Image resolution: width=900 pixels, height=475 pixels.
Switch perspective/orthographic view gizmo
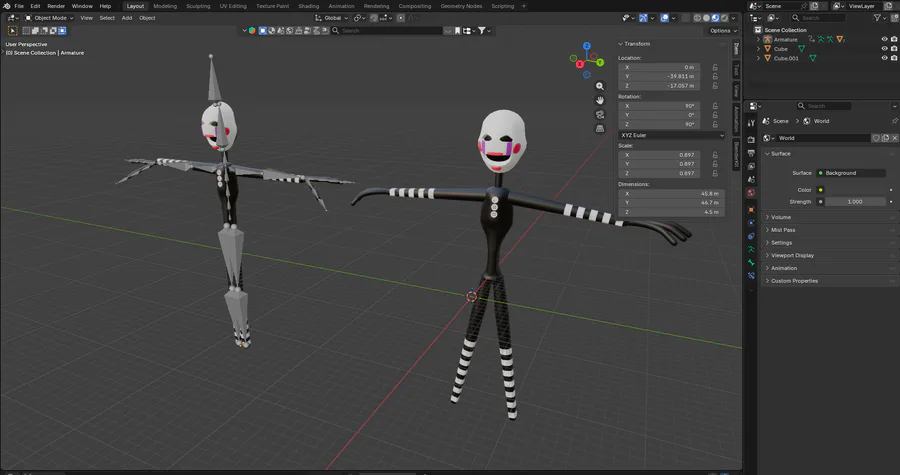[600, 129]
